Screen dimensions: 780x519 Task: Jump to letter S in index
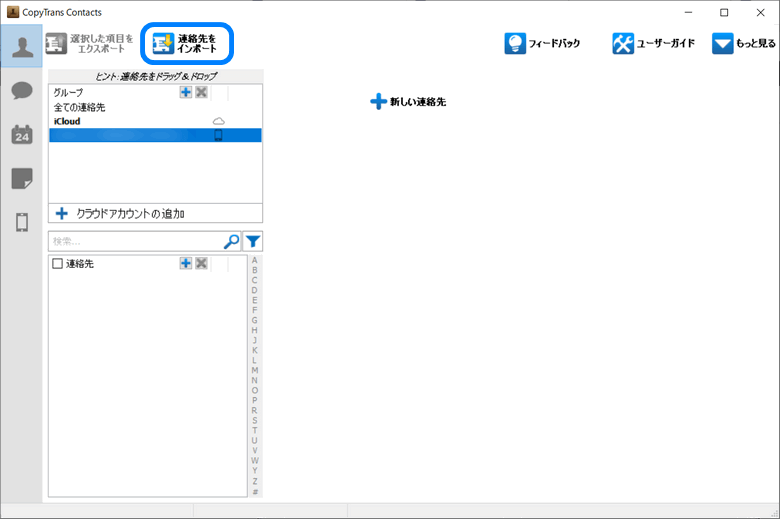255,420
